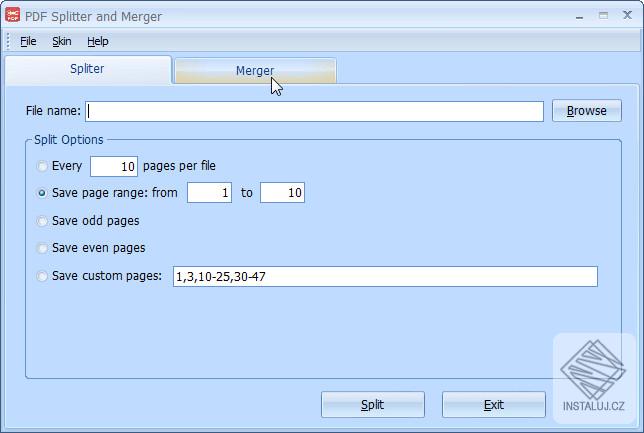644x433 pixels.
Task: Click the Split button
Action: (373, 405)
